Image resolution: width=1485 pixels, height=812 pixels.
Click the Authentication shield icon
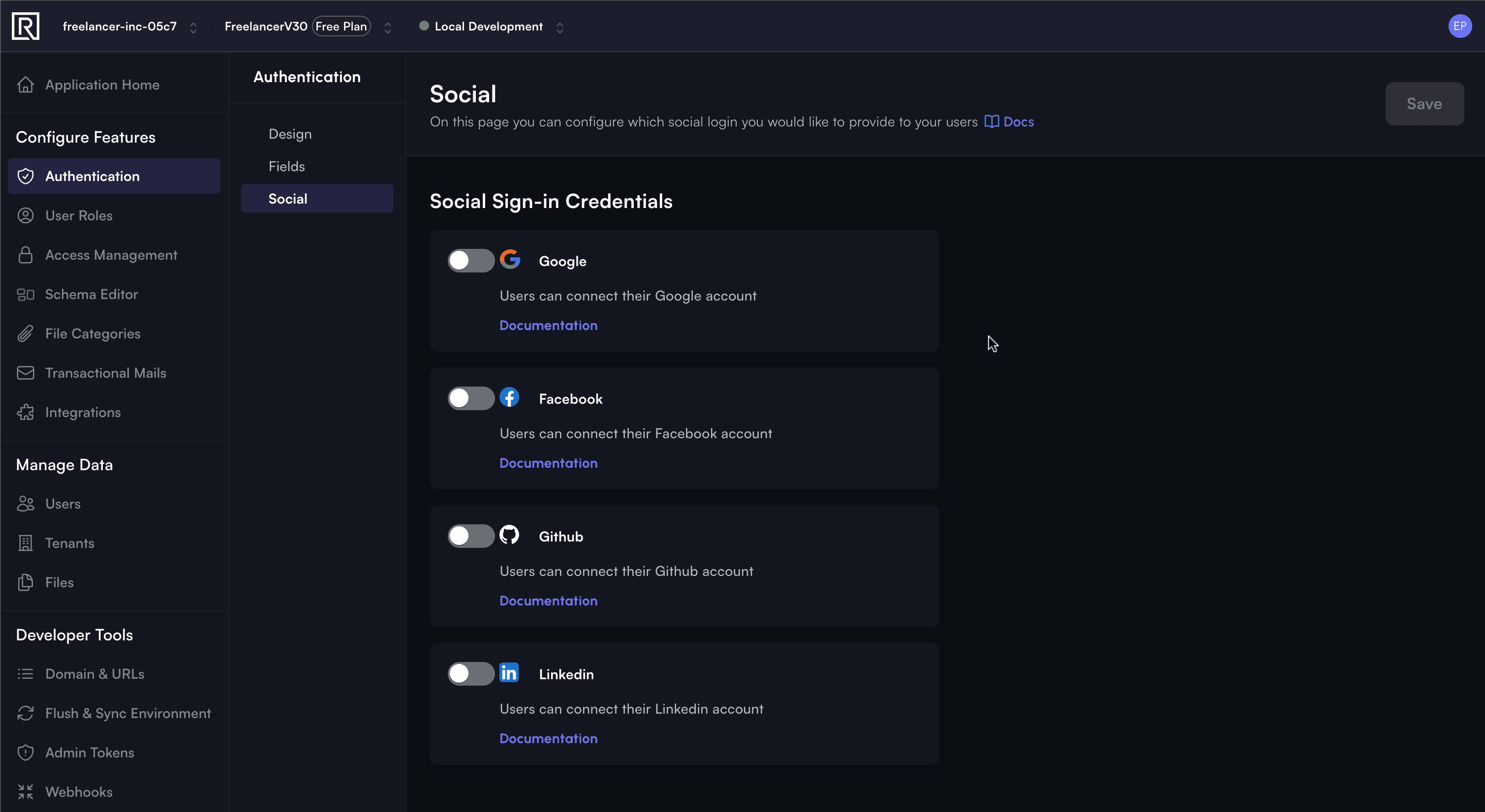pos(26,177)
